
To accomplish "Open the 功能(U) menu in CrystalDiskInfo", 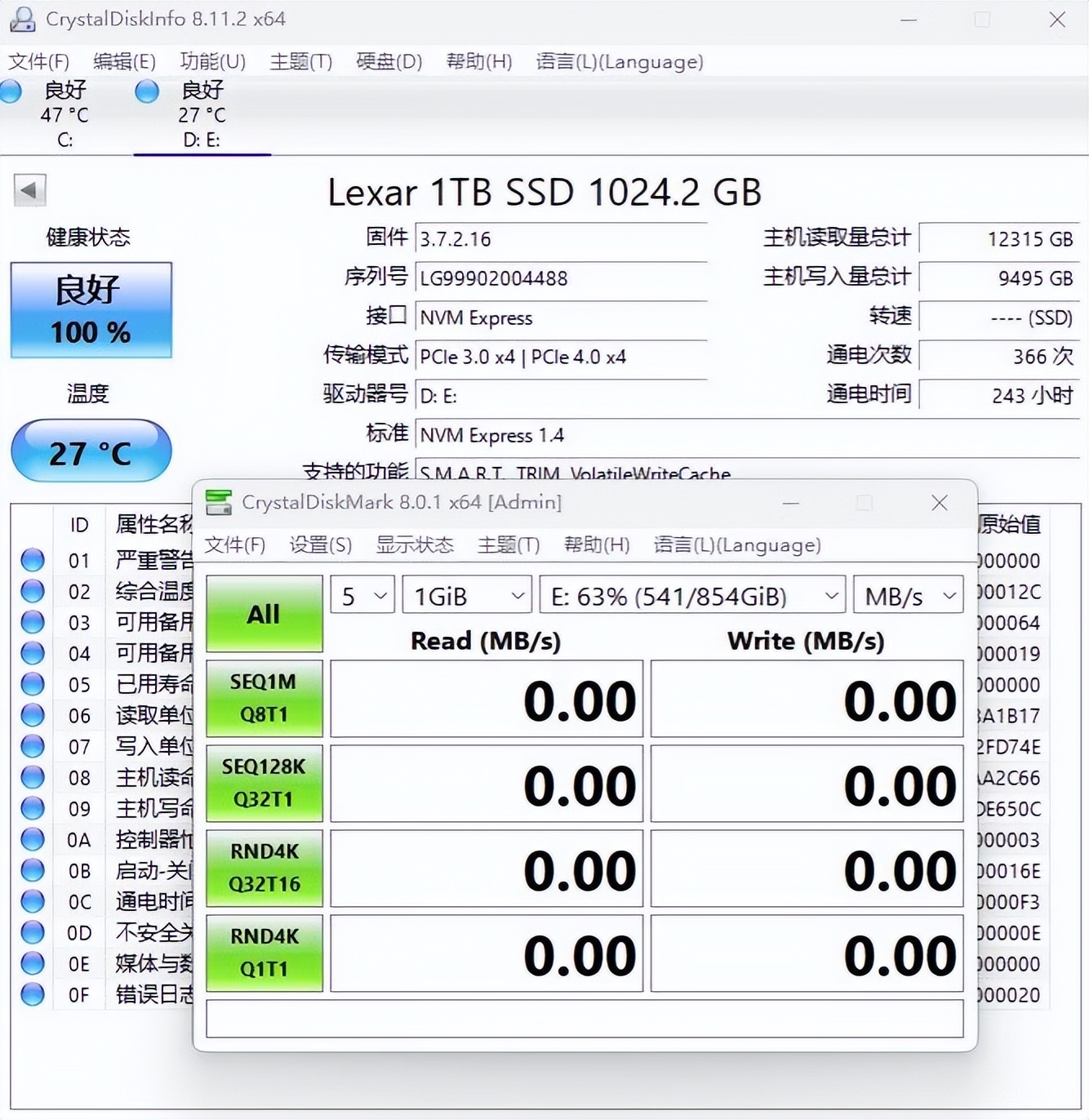I will (x=214, y=61).
